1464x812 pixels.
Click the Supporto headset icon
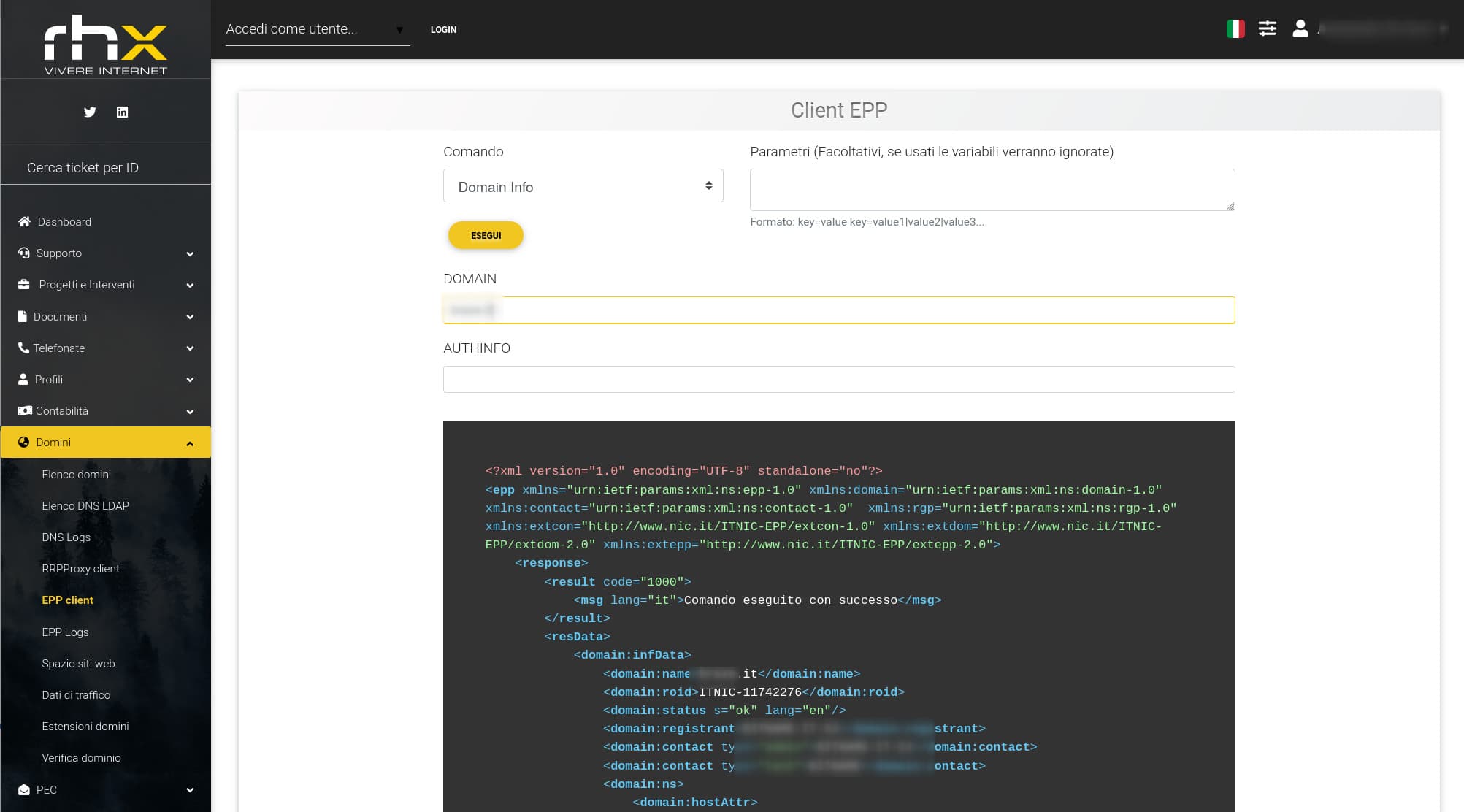click(24, 253)
